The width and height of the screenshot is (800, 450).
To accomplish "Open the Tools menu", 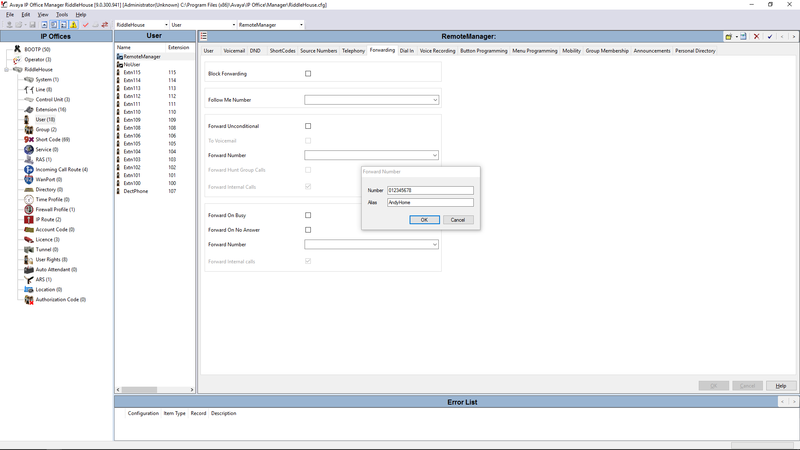I will 62,15.
